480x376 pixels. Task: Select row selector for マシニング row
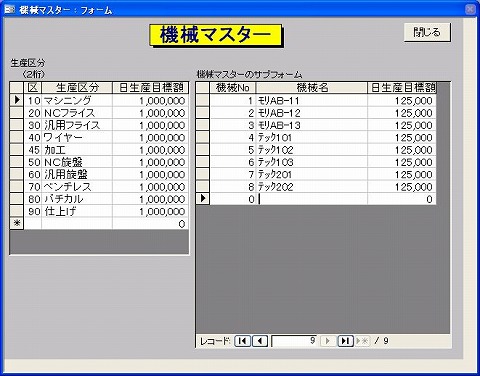tap(16, 100)
